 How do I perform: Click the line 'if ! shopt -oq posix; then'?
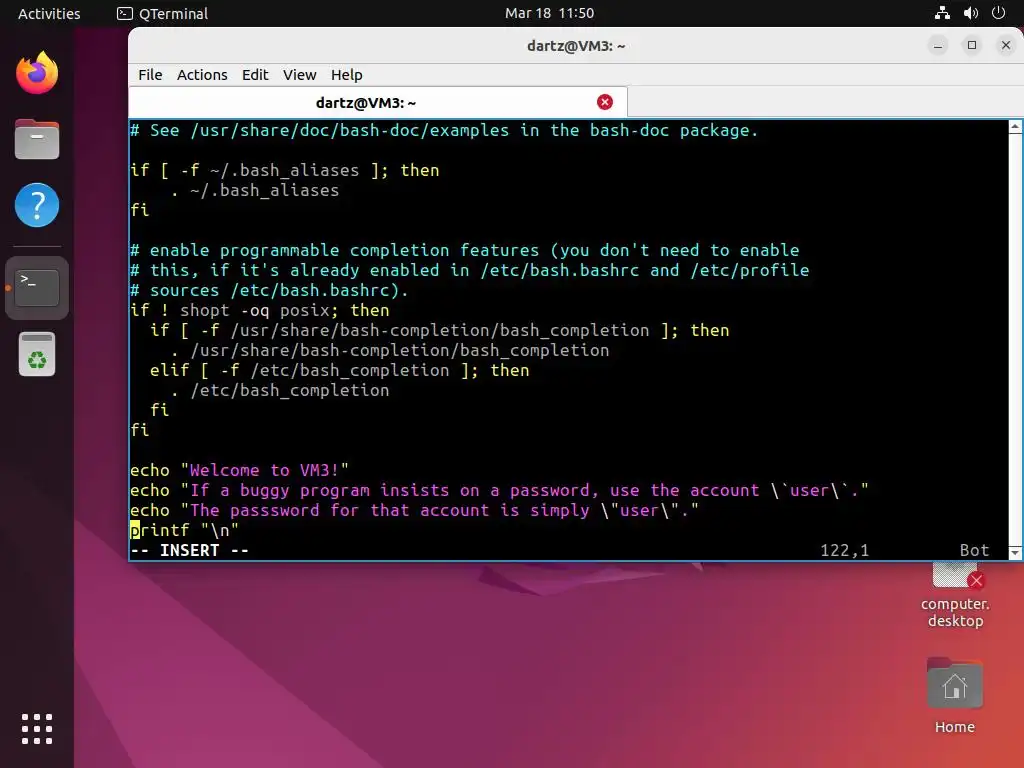tap(259, 310)
